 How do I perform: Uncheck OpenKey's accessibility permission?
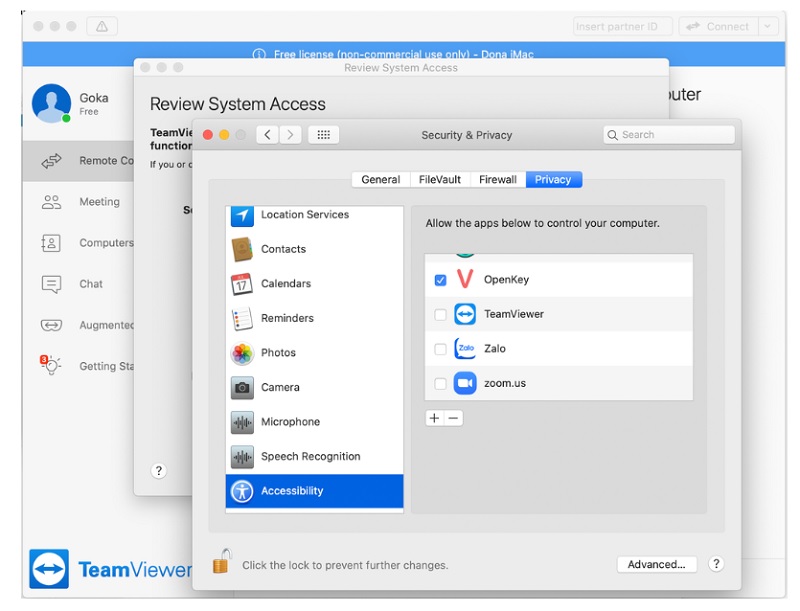[440, 280]
